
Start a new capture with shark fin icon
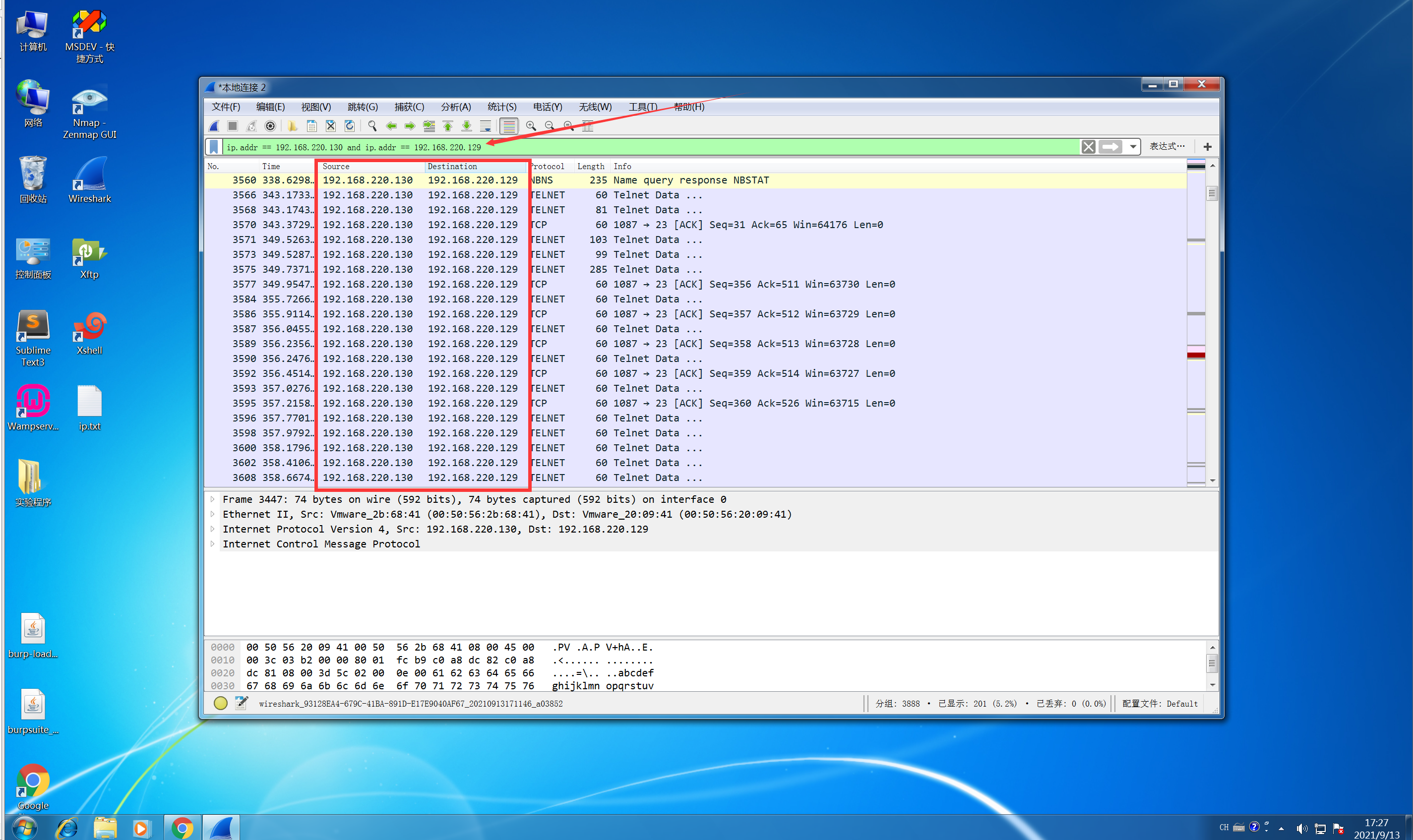point(214,126)
